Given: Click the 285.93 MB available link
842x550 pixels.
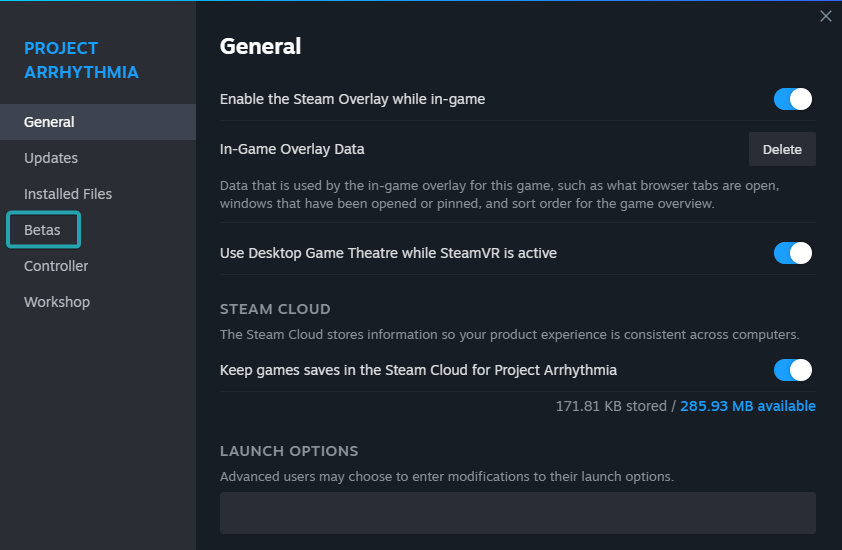Looking at the screenshot, I should click(x=747, y=406).
